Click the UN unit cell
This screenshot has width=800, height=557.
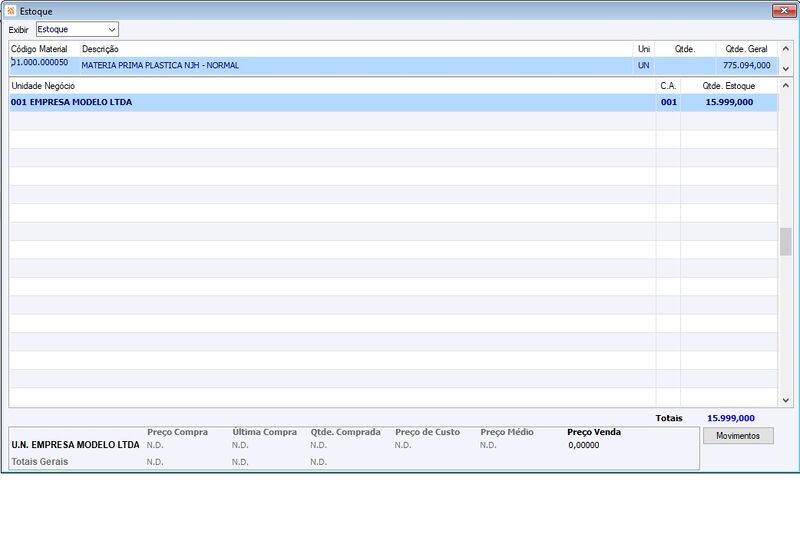pos(643,65)
